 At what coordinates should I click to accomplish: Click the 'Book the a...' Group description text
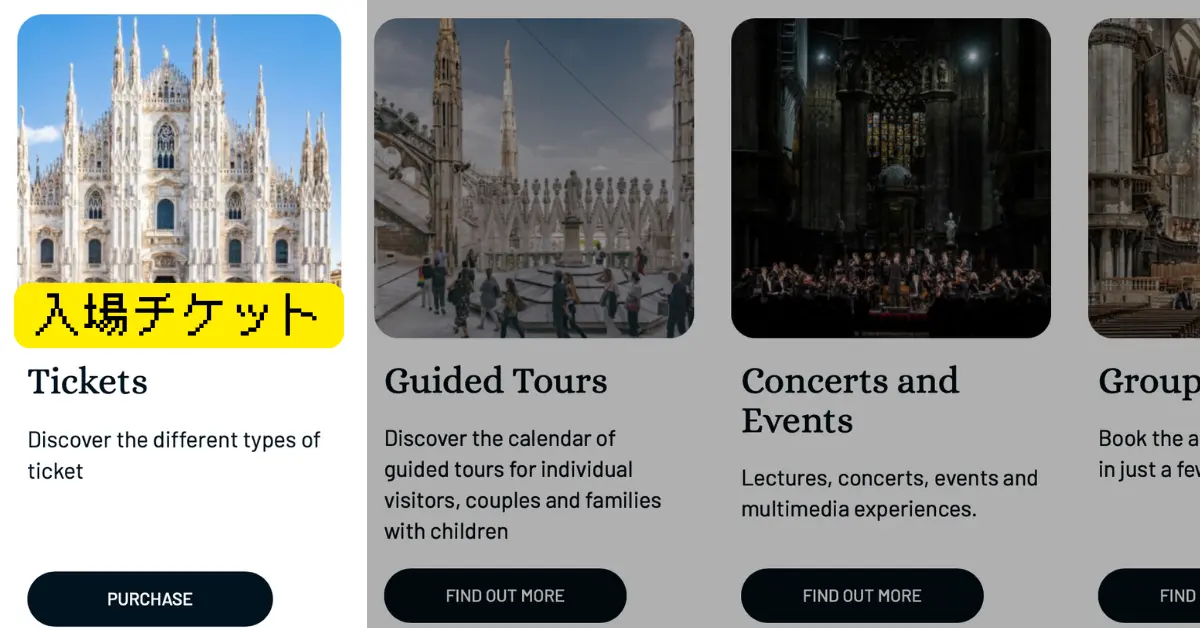pos(1149,453)
